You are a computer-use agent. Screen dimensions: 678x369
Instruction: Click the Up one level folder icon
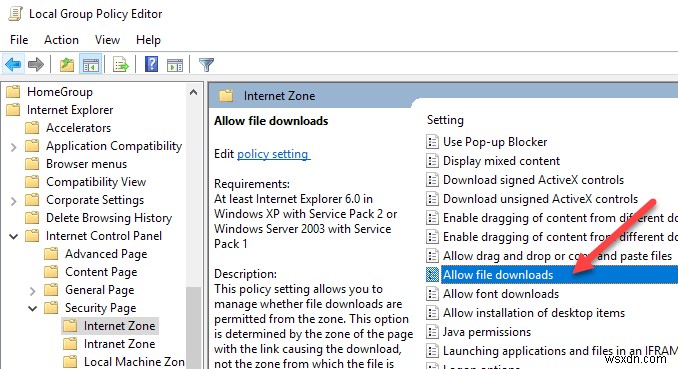[67, 65]
